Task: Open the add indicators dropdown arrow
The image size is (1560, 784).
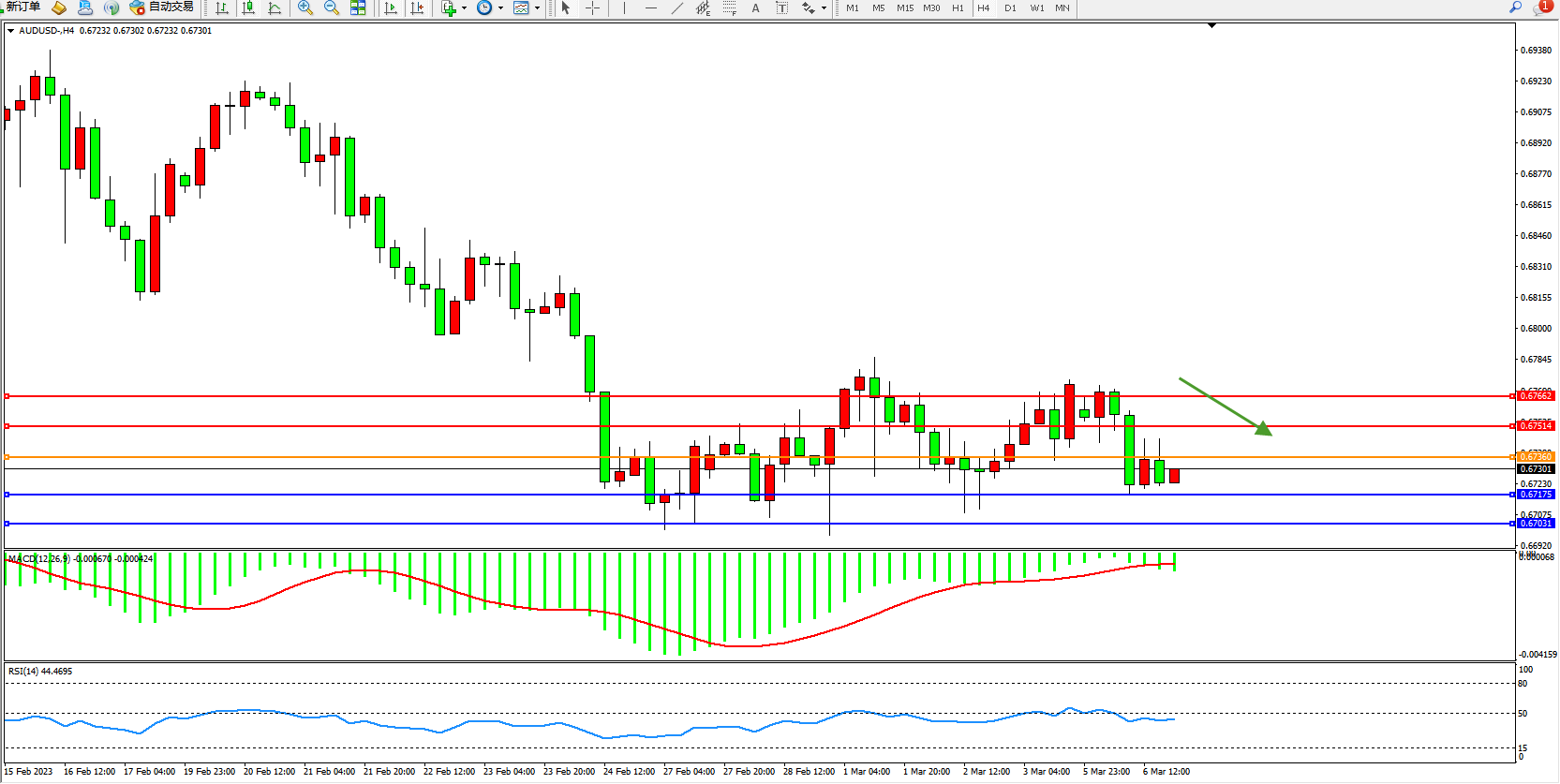Action: pyautogui.click(x=464, y=7)
